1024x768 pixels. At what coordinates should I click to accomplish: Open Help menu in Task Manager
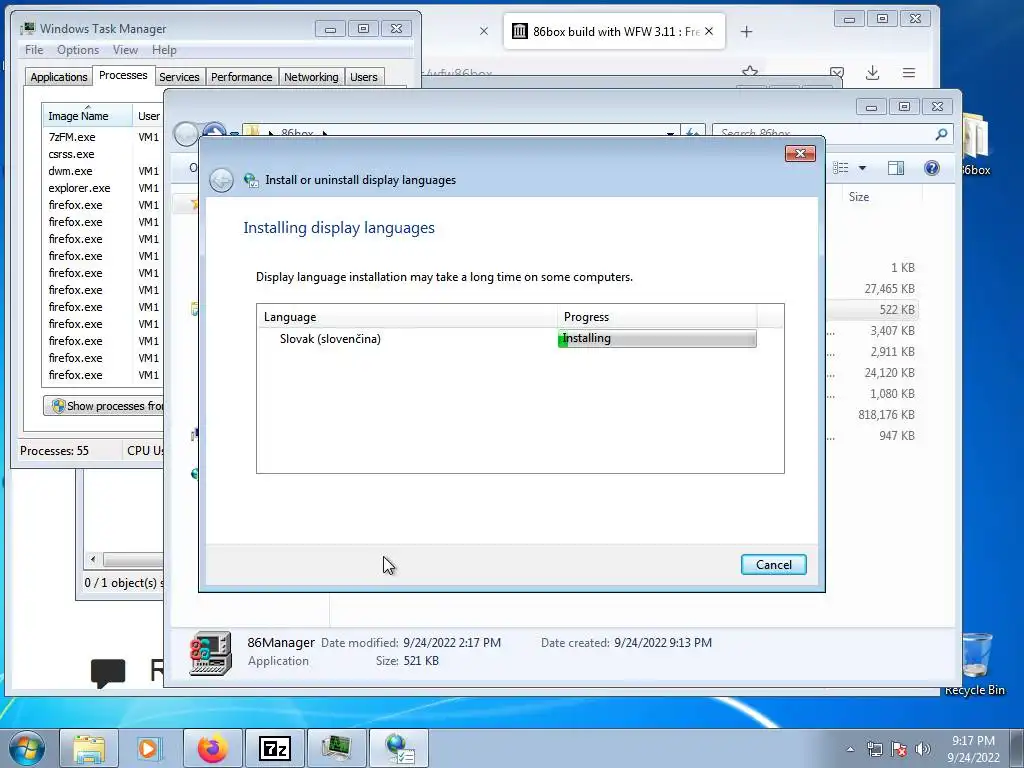(x=164, y=50)
